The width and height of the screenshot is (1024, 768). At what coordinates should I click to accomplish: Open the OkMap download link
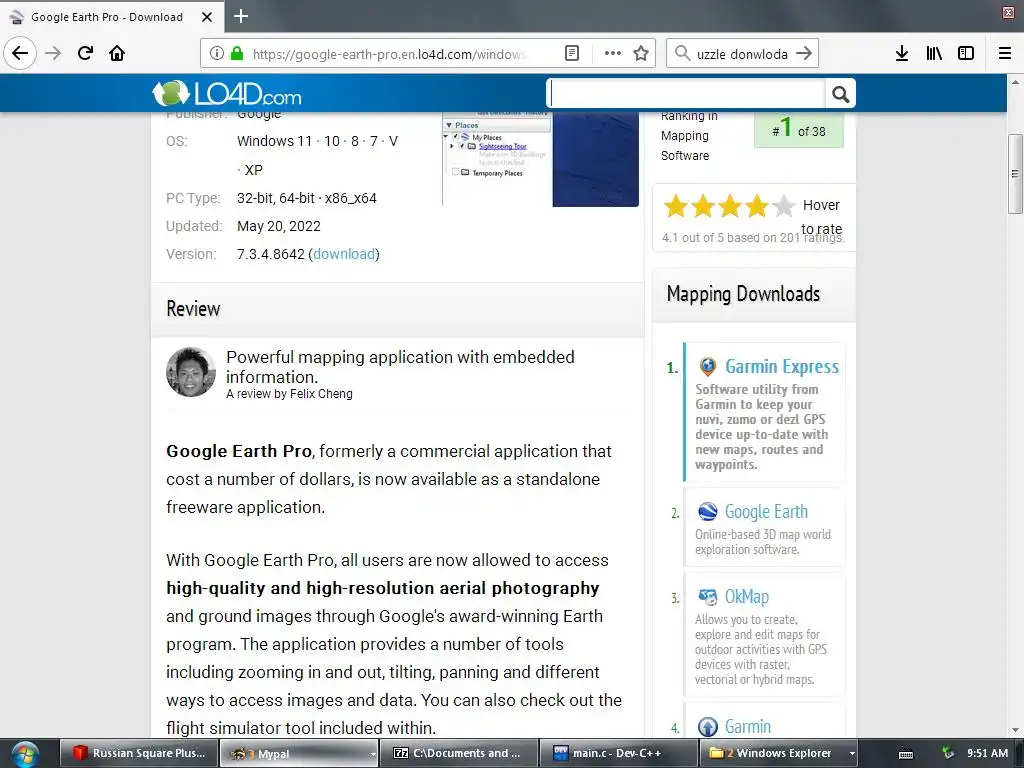pos(746,596)
